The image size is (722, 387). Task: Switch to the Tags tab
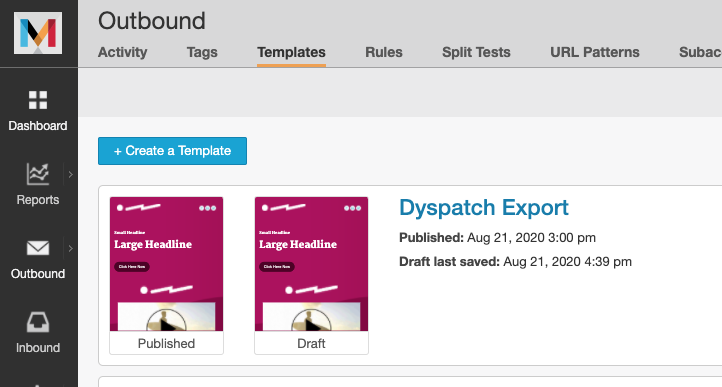[202, 52]
